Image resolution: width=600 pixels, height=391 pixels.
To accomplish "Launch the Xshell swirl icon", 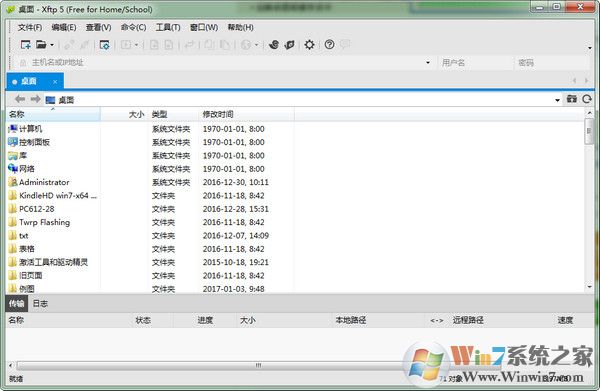I will click(x=274, y=45).
